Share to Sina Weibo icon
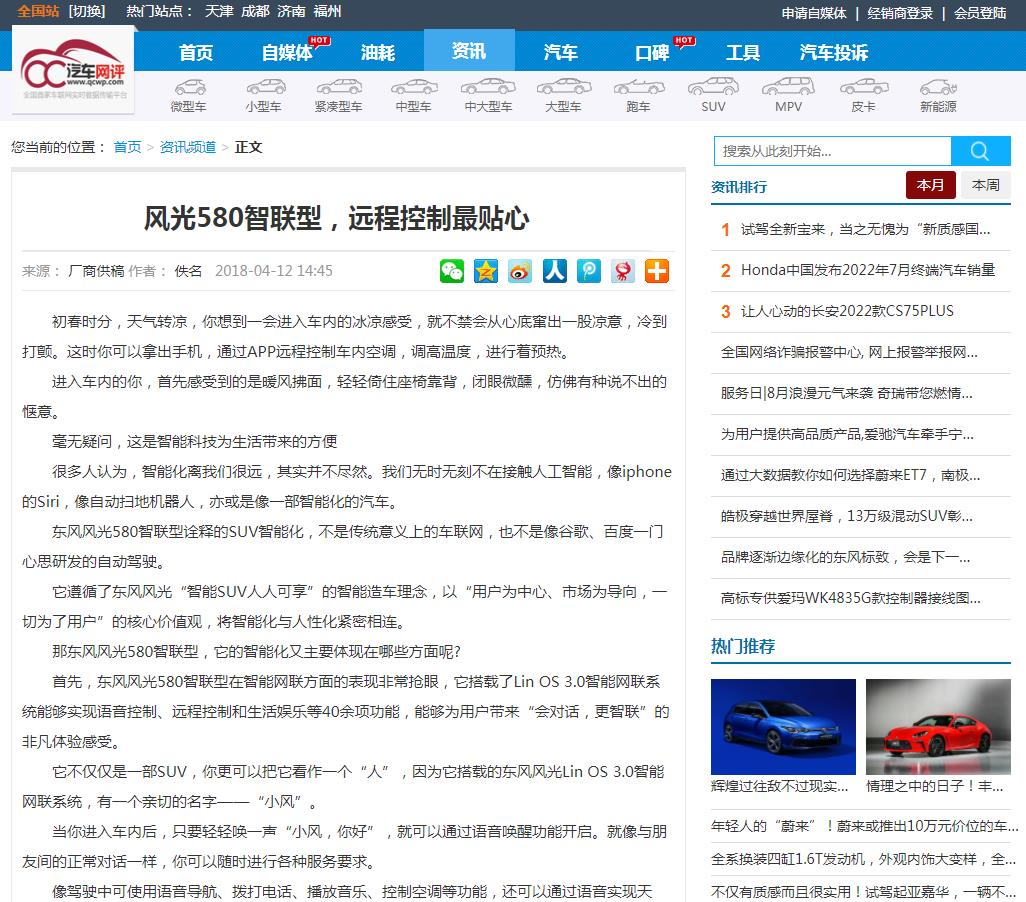The image size is (1026, 902). (x=520, y=270)
